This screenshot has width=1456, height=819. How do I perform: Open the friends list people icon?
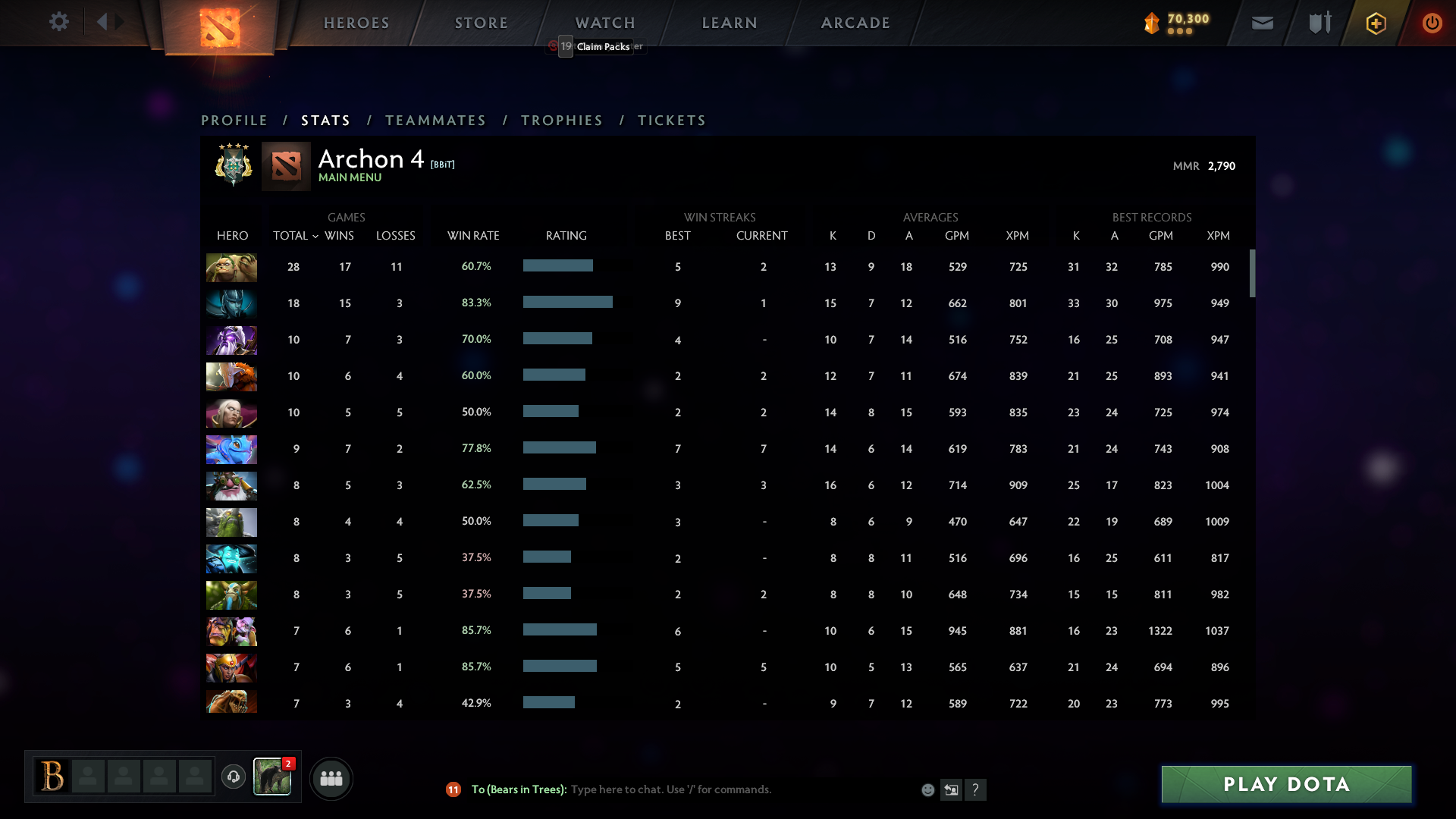331,778
